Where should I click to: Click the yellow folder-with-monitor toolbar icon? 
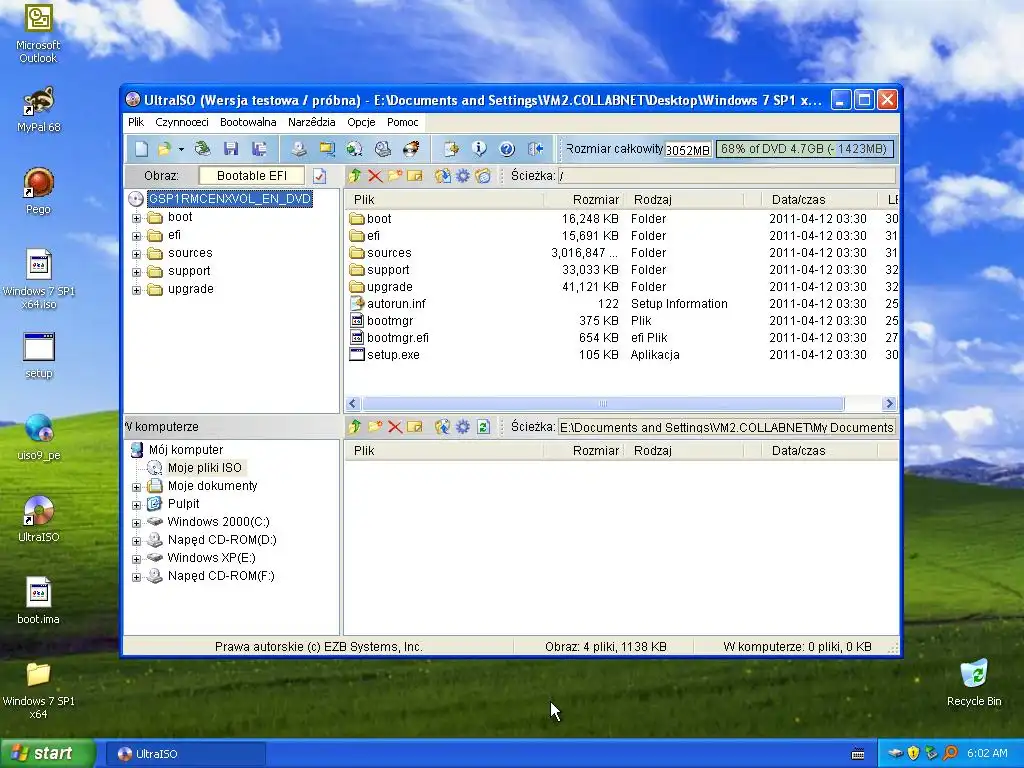pyautogui.click(x=327, y=149)
